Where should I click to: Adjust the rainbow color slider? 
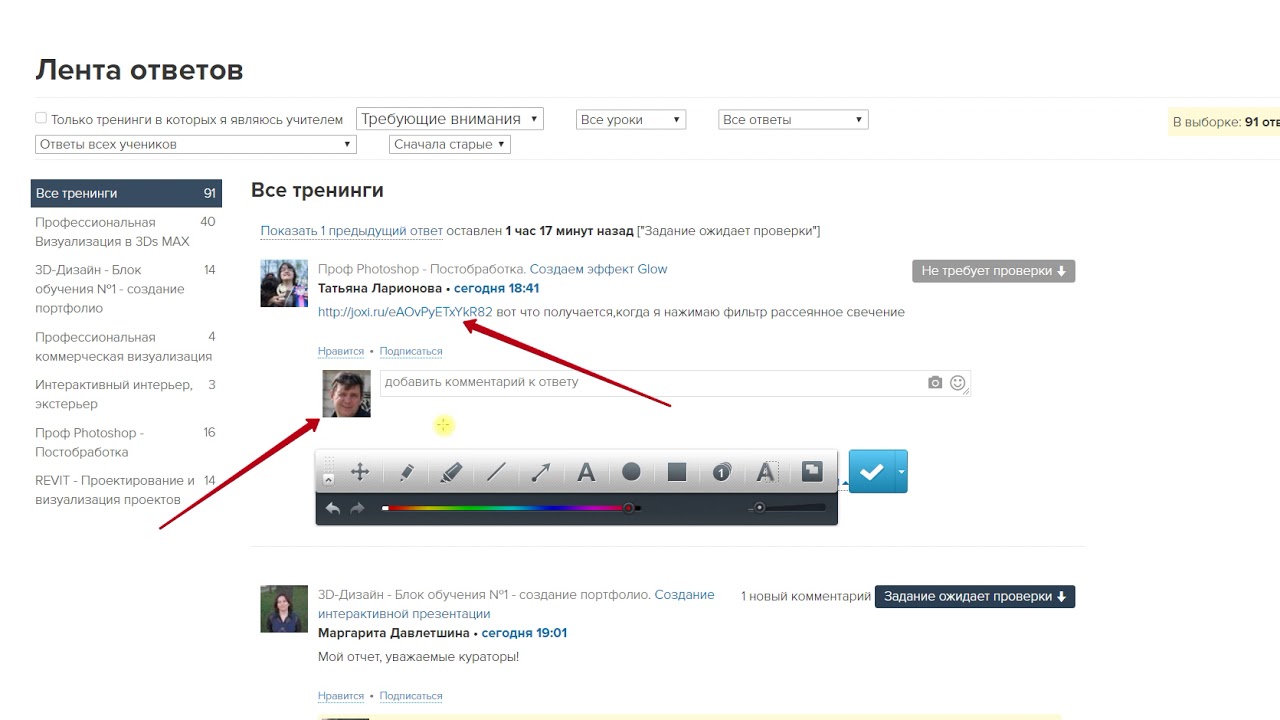click(x=511, y=508)
